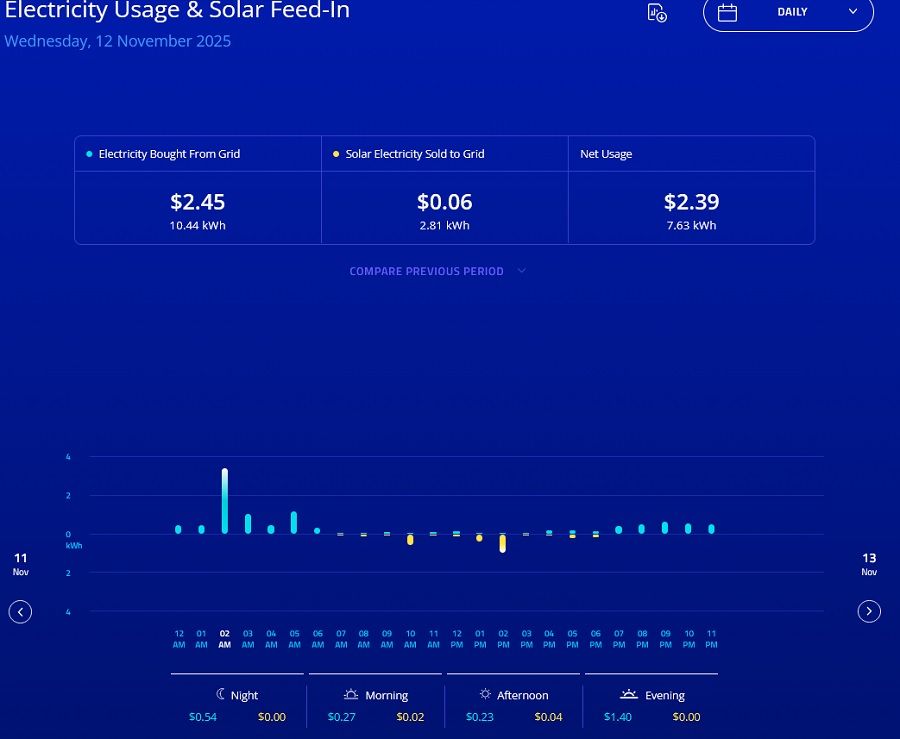Click the 11 Nov date label
Screen dimensions: 900x739
pyautogui.click(x=21, y=564)
